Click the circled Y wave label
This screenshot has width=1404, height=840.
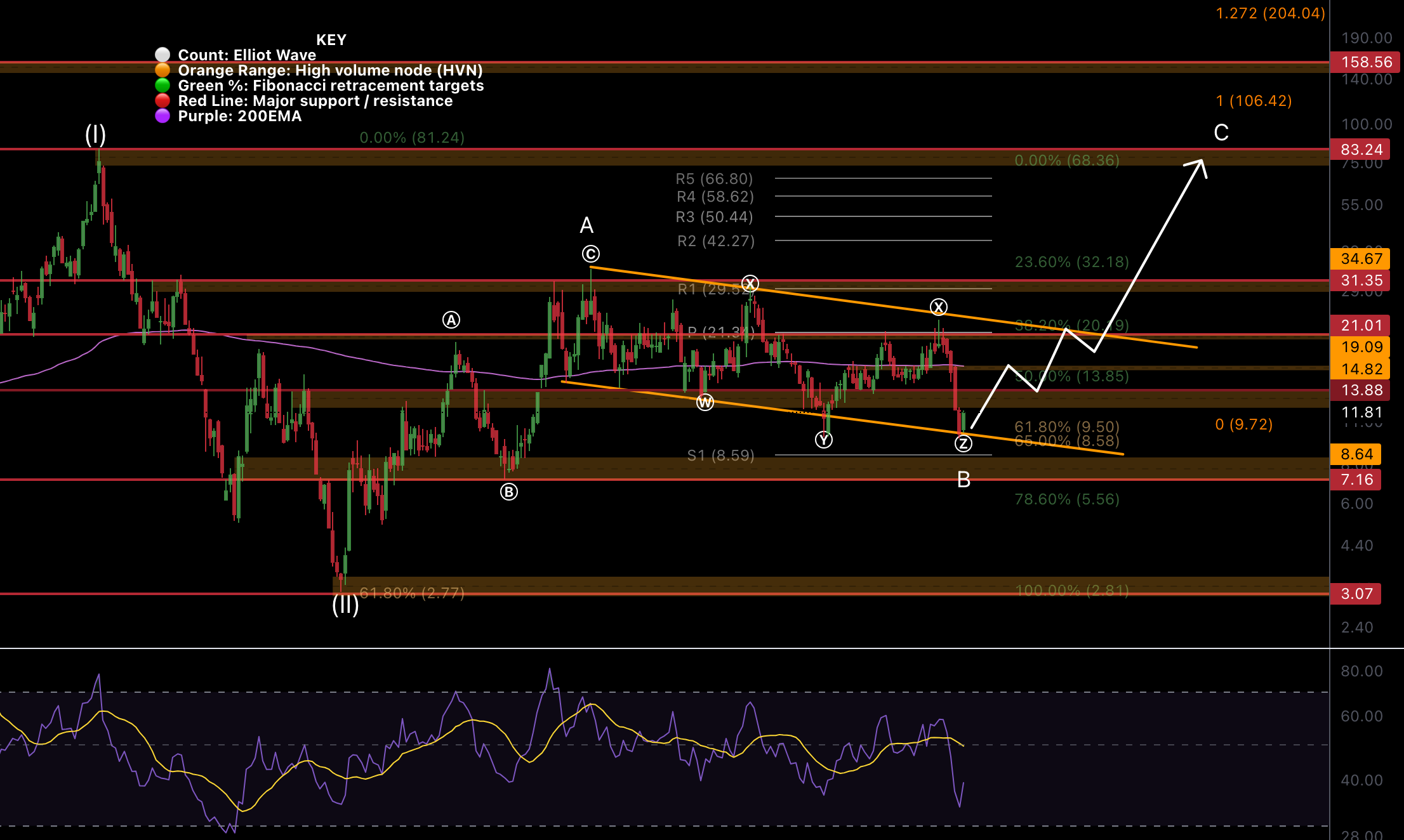click(823, 438)
